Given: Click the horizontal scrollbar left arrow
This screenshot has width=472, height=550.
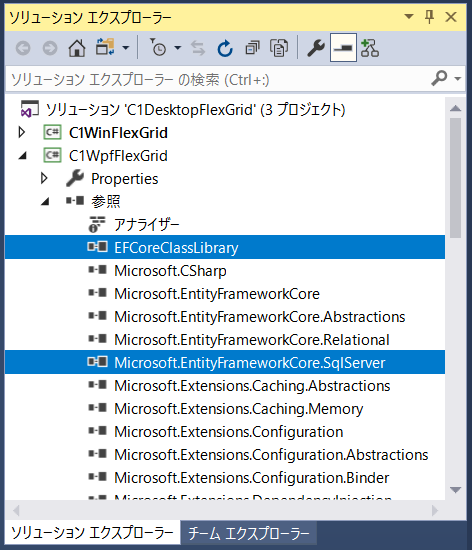Looking at the screenshot, I should 16,510.
